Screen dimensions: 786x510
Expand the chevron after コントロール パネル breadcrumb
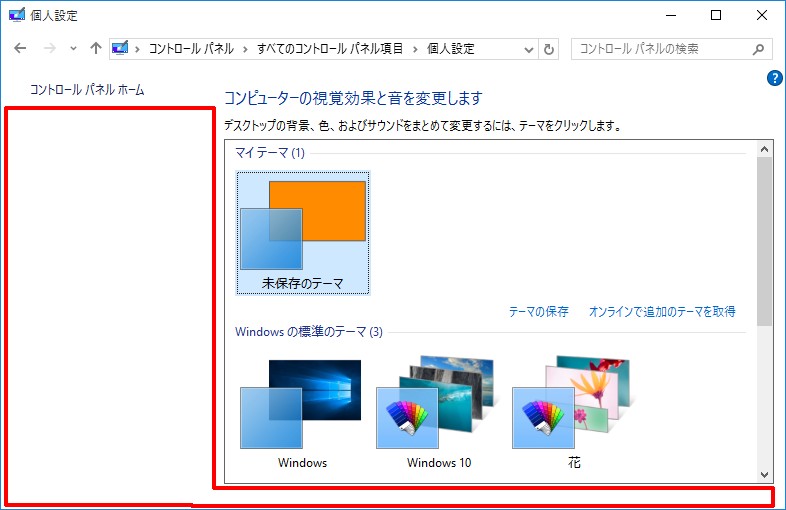pos(245,49)
